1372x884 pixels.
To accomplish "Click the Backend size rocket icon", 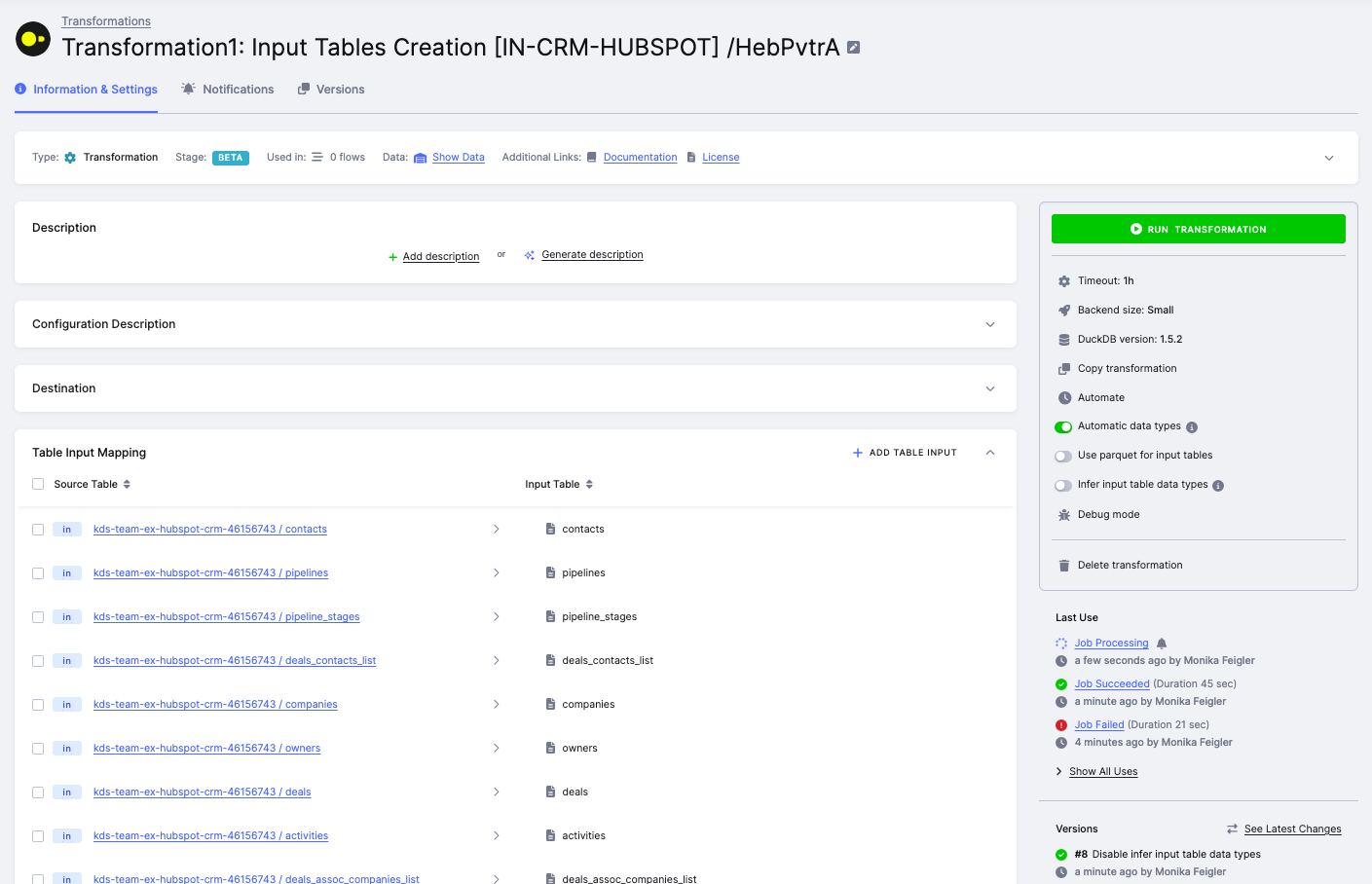I will click(x=1064, y=311).
